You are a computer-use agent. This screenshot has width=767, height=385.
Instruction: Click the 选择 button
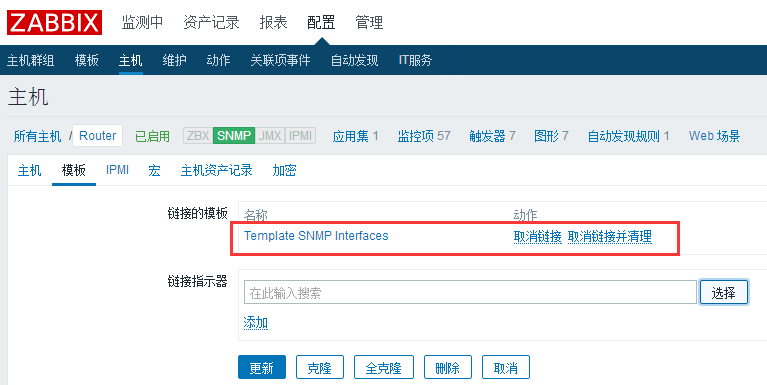(x=723, y=293)
